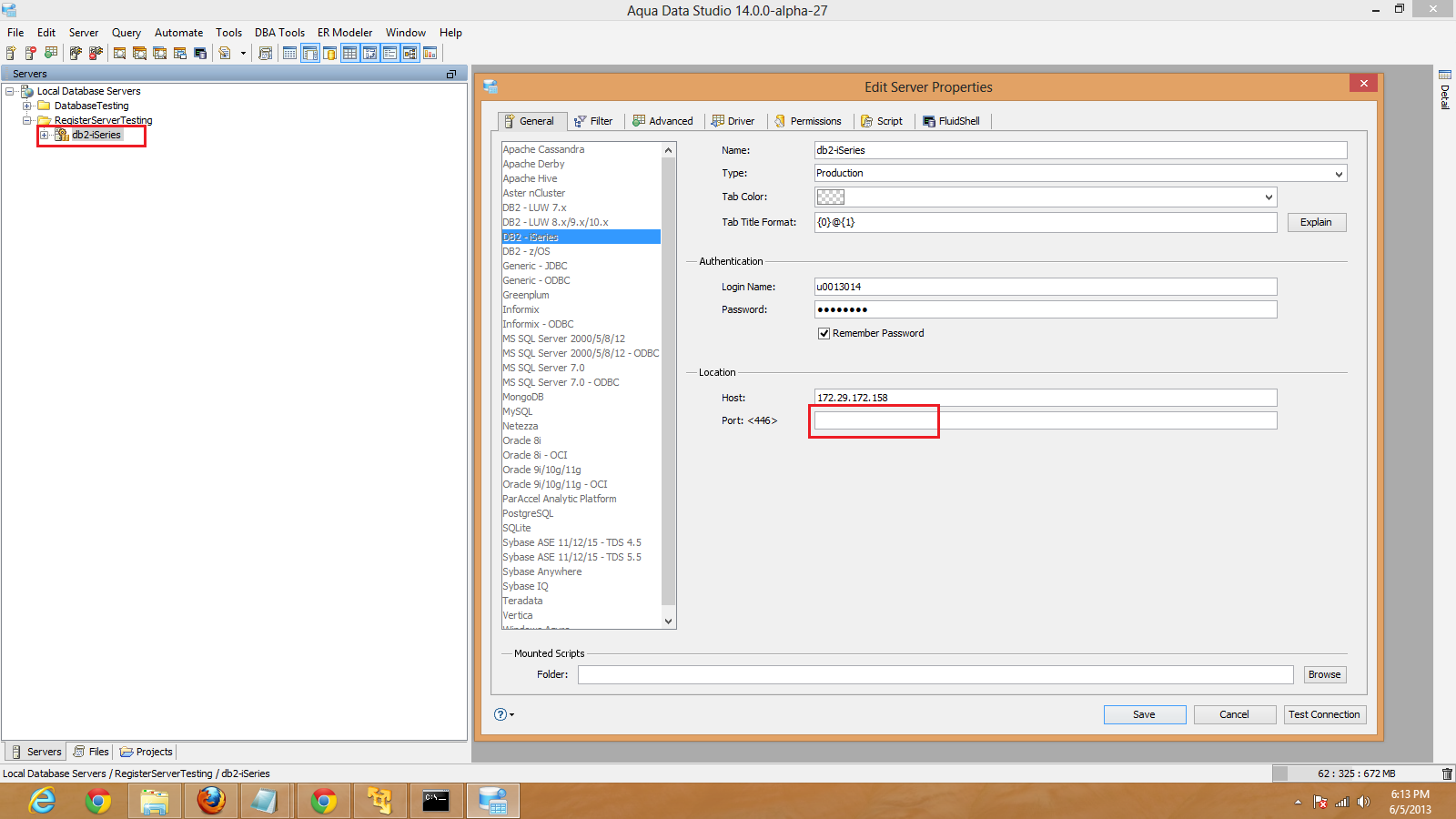Click the volume speaker tray icon
This screenshot has height=819, width=1456.
point(1363,802)
